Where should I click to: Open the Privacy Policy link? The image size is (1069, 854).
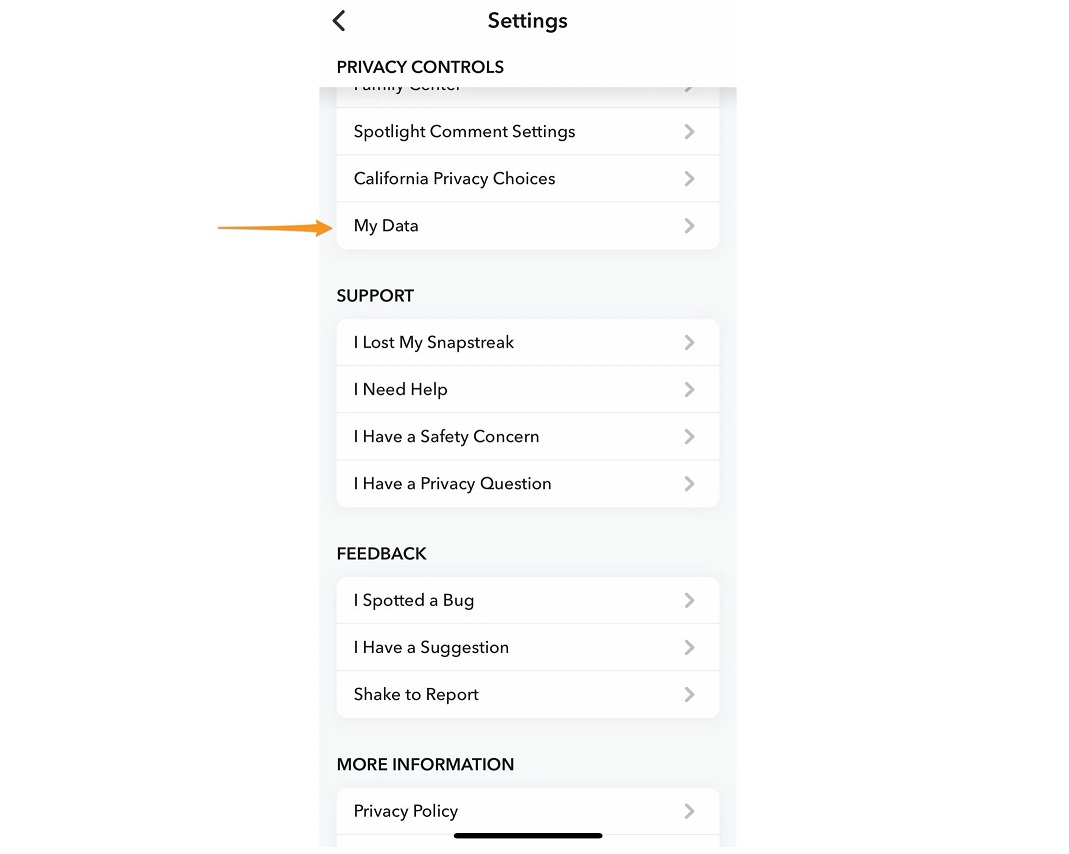[405, 811]
